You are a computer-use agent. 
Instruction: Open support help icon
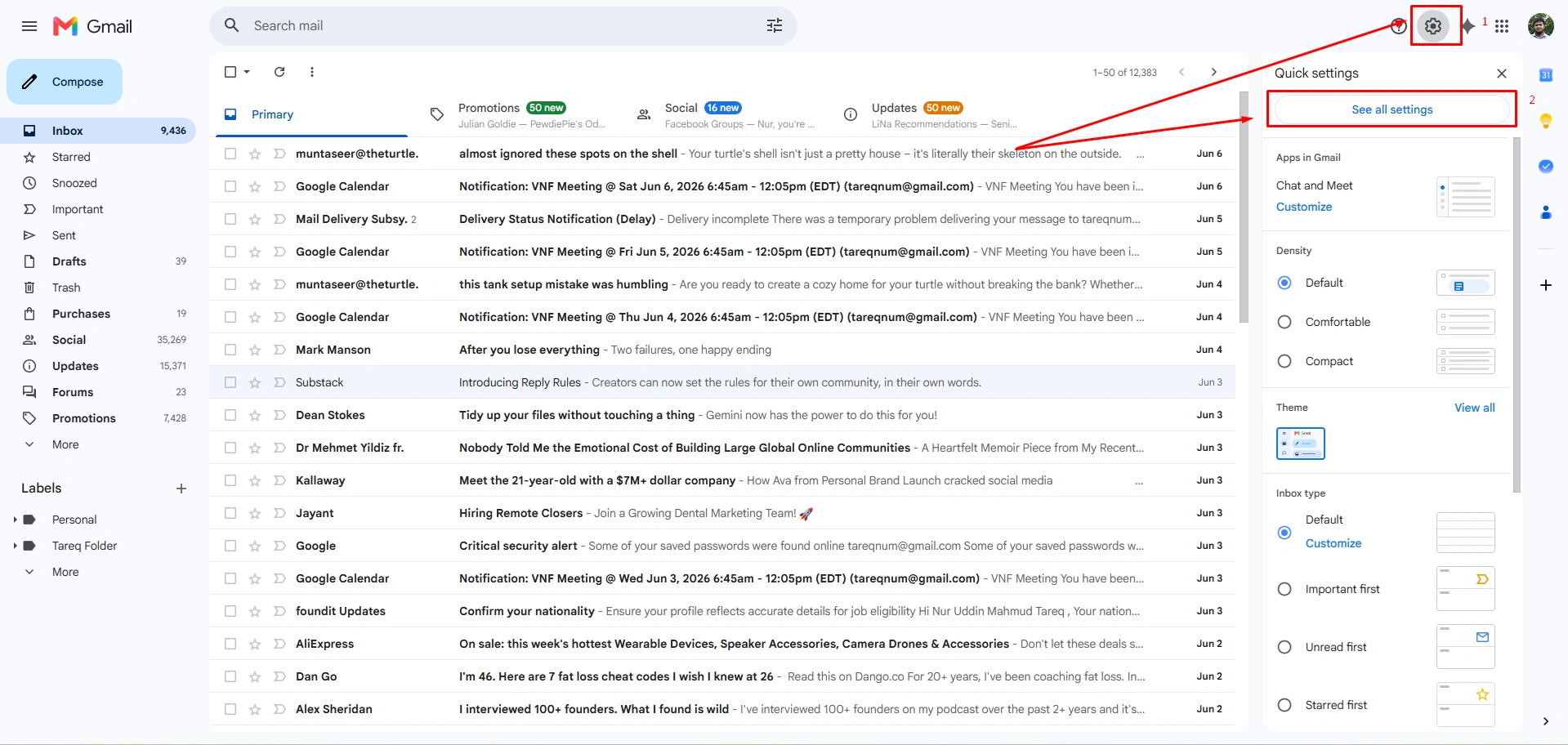(1399, 26)
